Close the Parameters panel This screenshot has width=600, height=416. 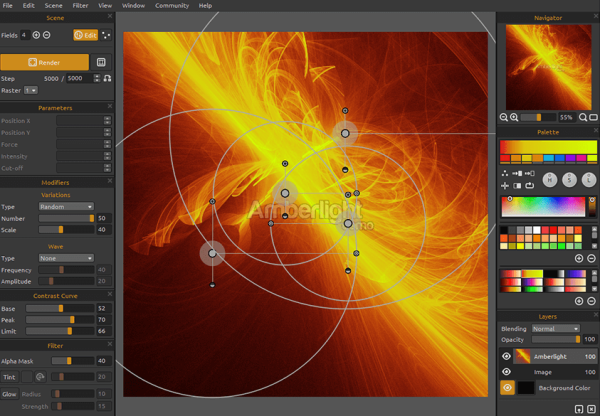(x=110, y=106)
